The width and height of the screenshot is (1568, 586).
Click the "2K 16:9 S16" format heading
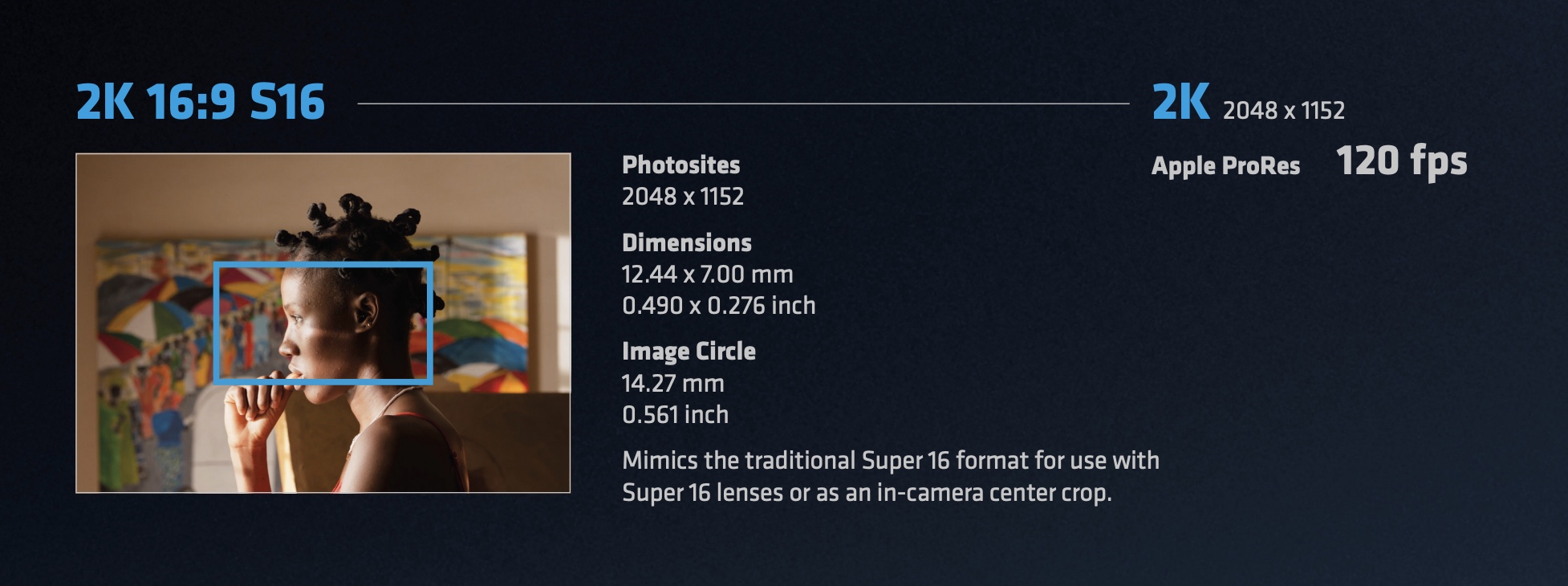coord(200,102)
